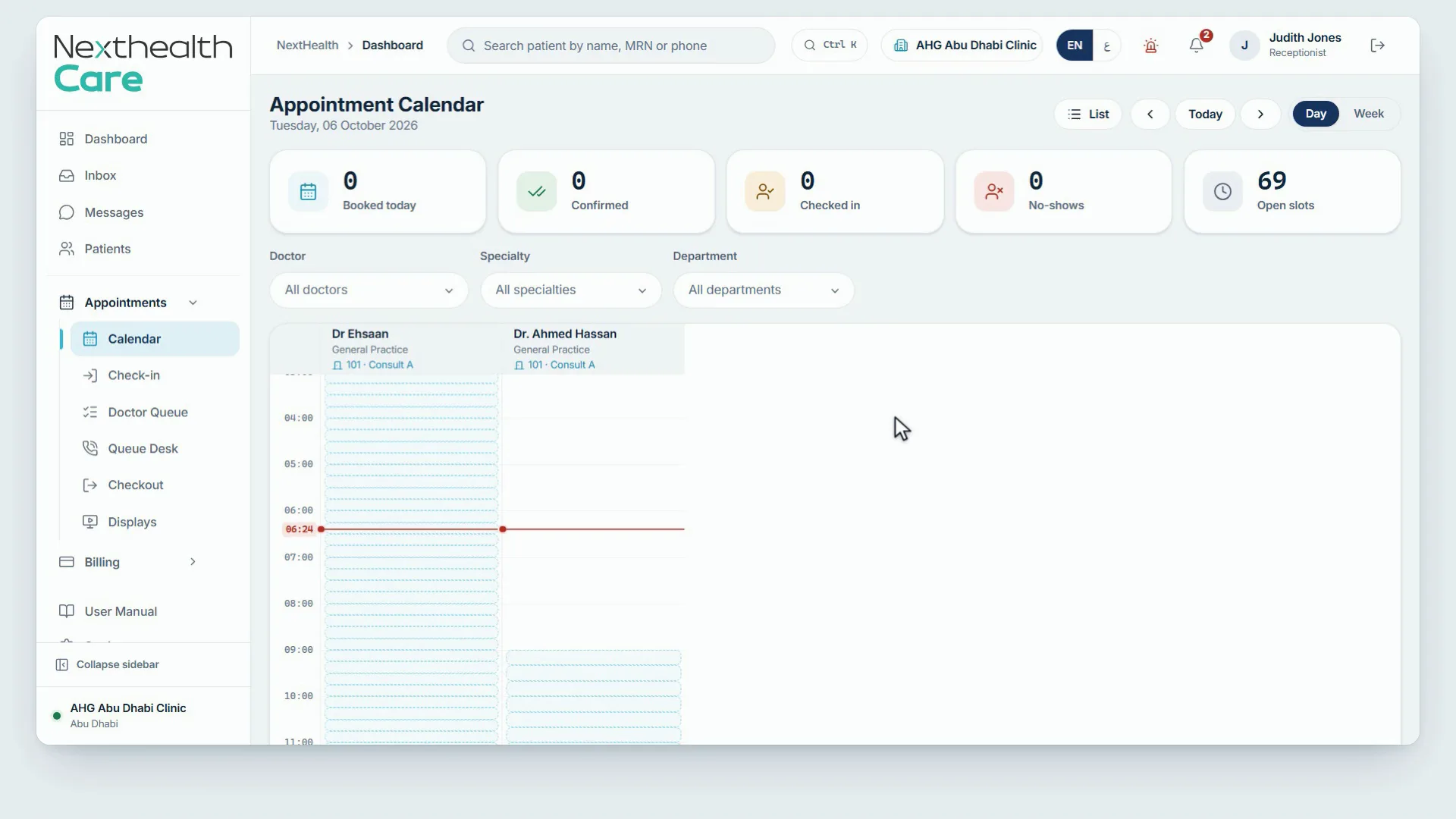Click the Judith Jones avatar
This screenshot has height=819, width=1456.
tap(1244, 45)
